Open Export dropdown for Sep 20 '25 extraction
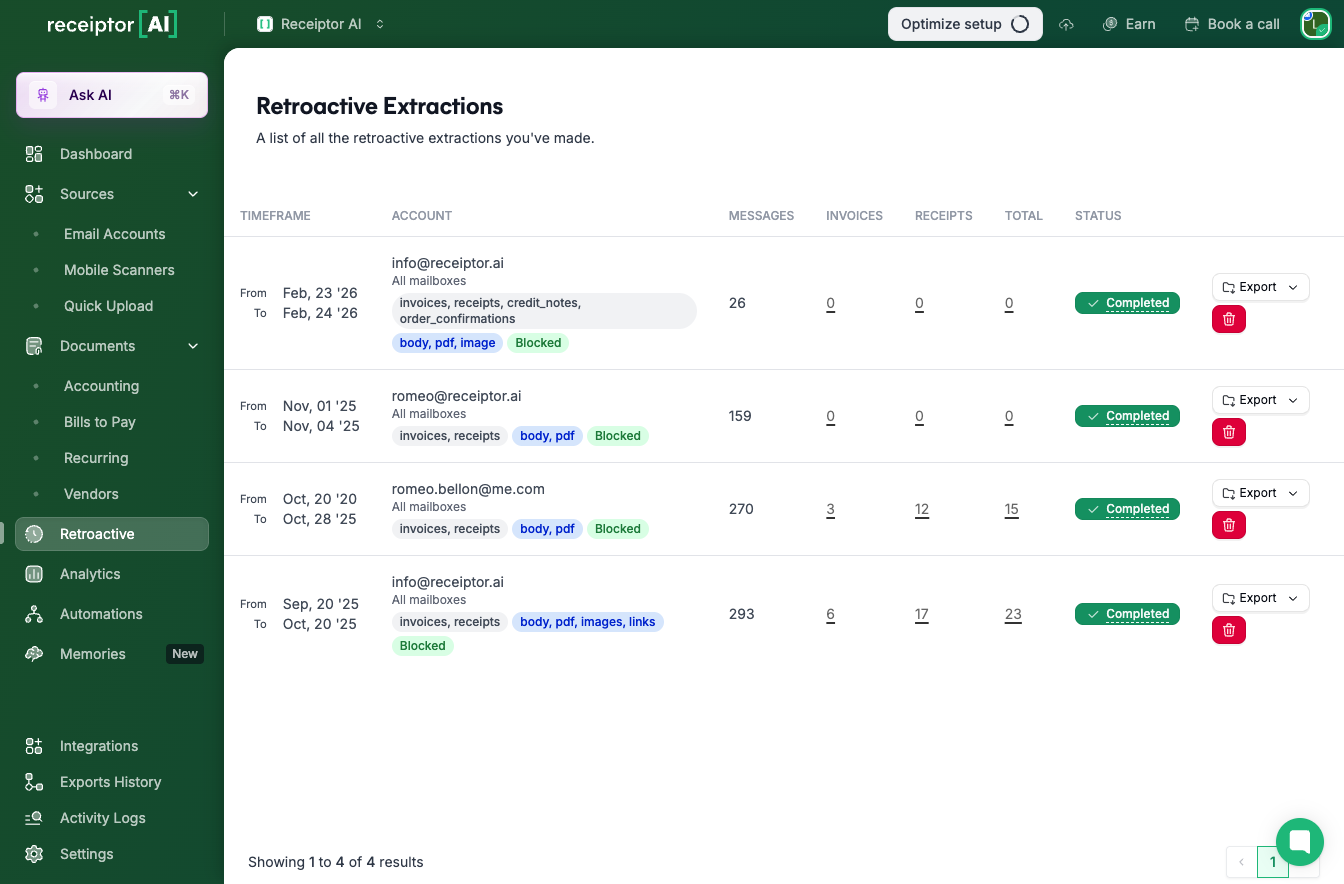1344x884 pixels. (x=1260, y=598)
